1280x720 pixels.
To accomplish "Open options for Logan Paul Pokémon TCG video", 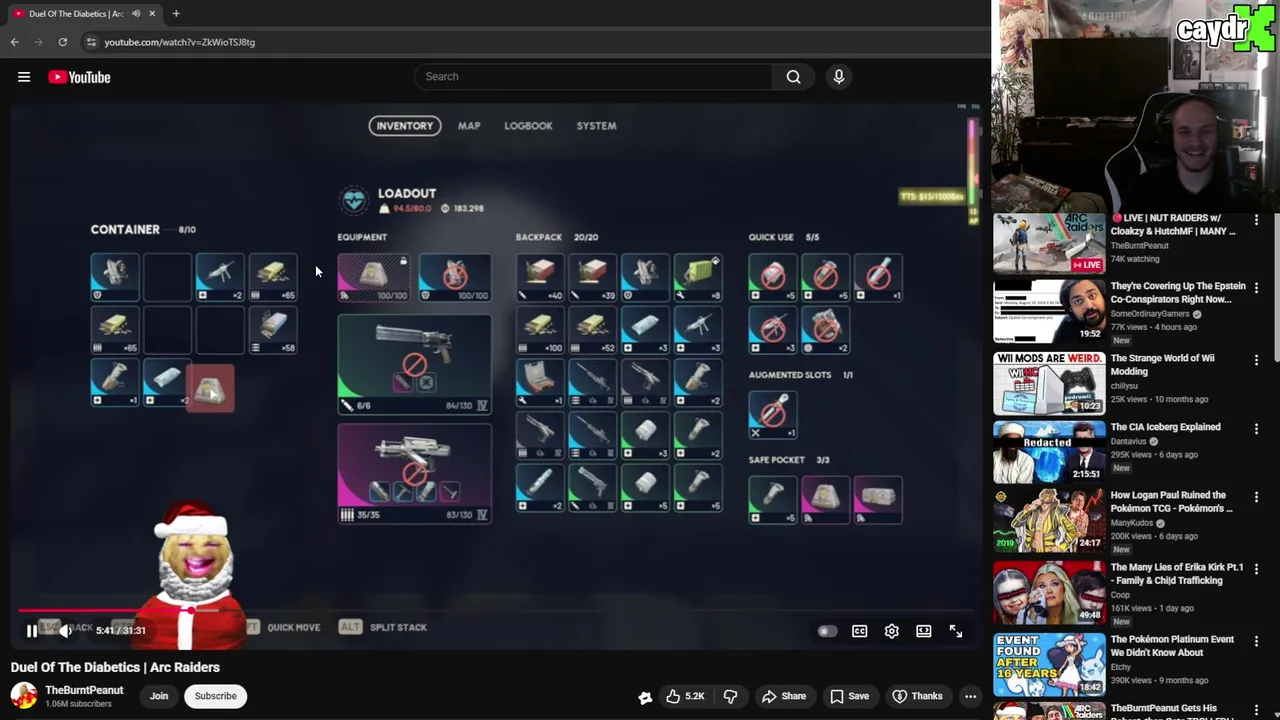I will (1256, 497).
